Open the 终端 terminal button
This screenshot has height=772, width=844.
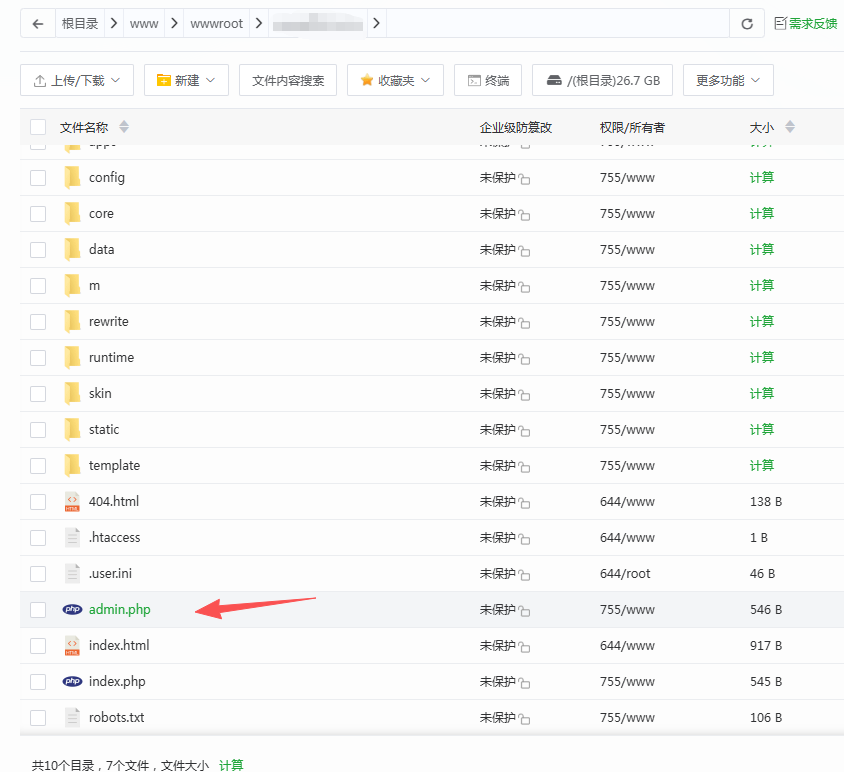point(488,80)
